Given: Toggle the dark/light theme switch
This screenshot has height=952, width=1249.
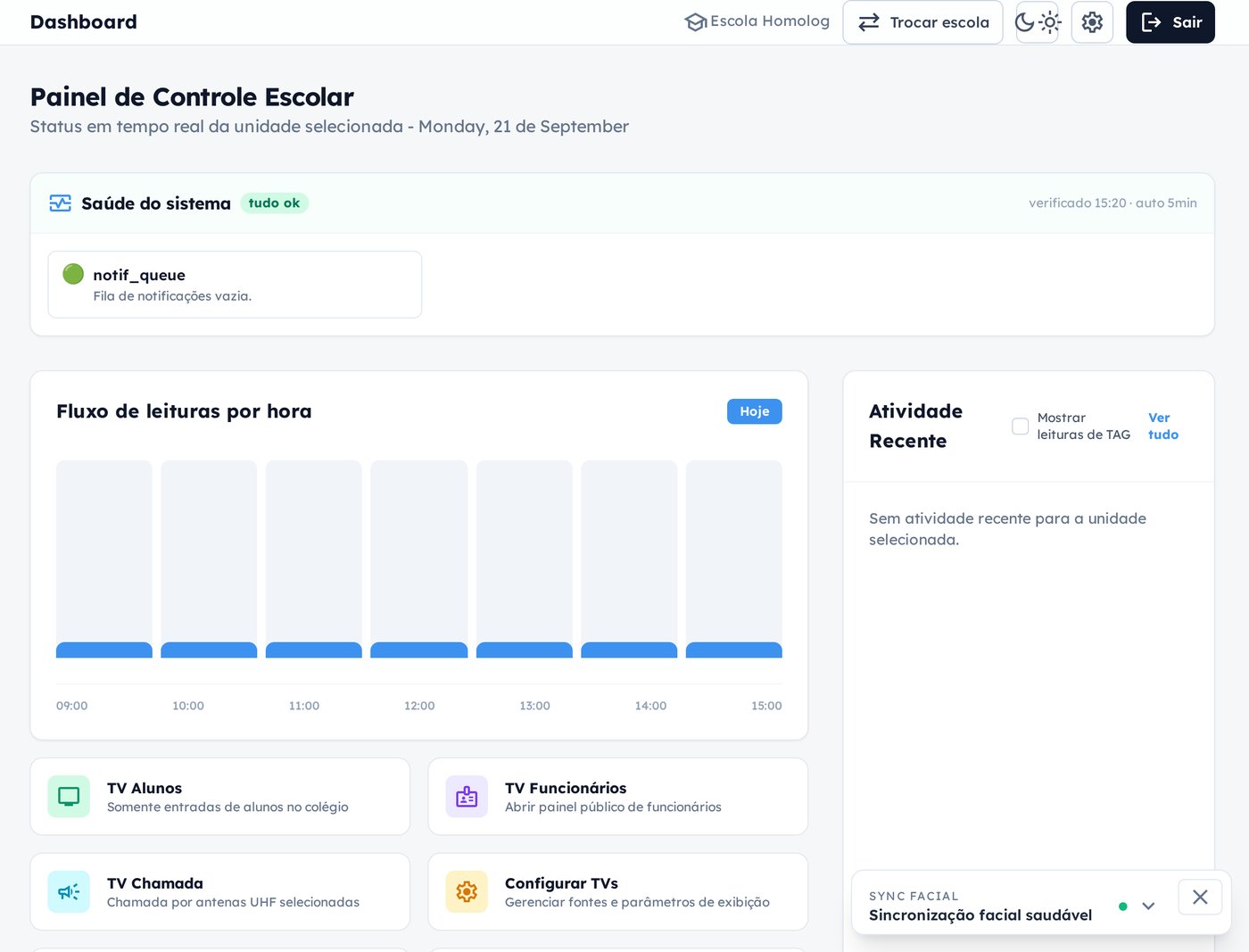Looking at the screenshot, I should click(x=1038, y=22).
